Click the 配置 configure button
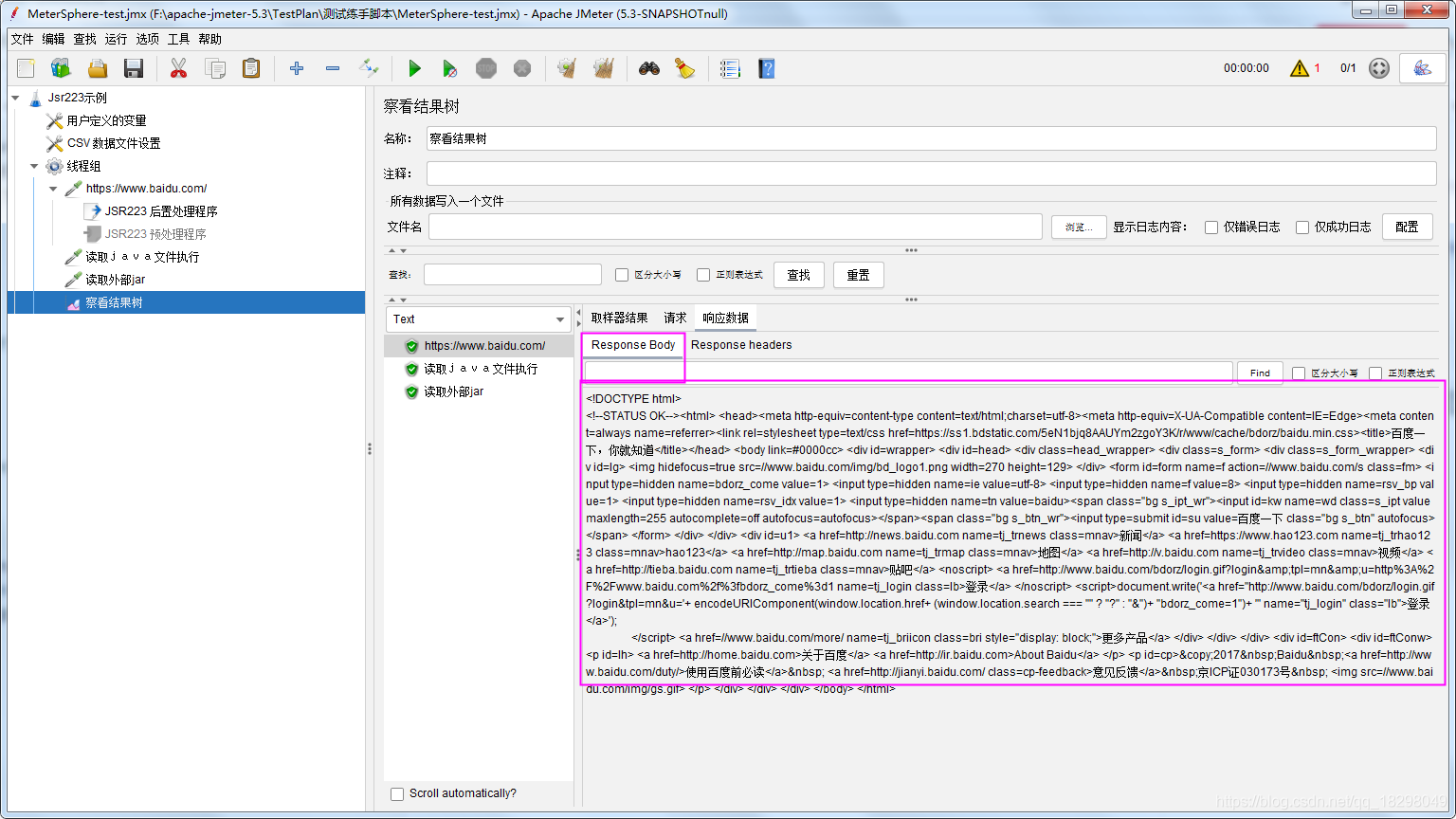The width and height of the screenshot is (1456, 819). point(1407,227)
